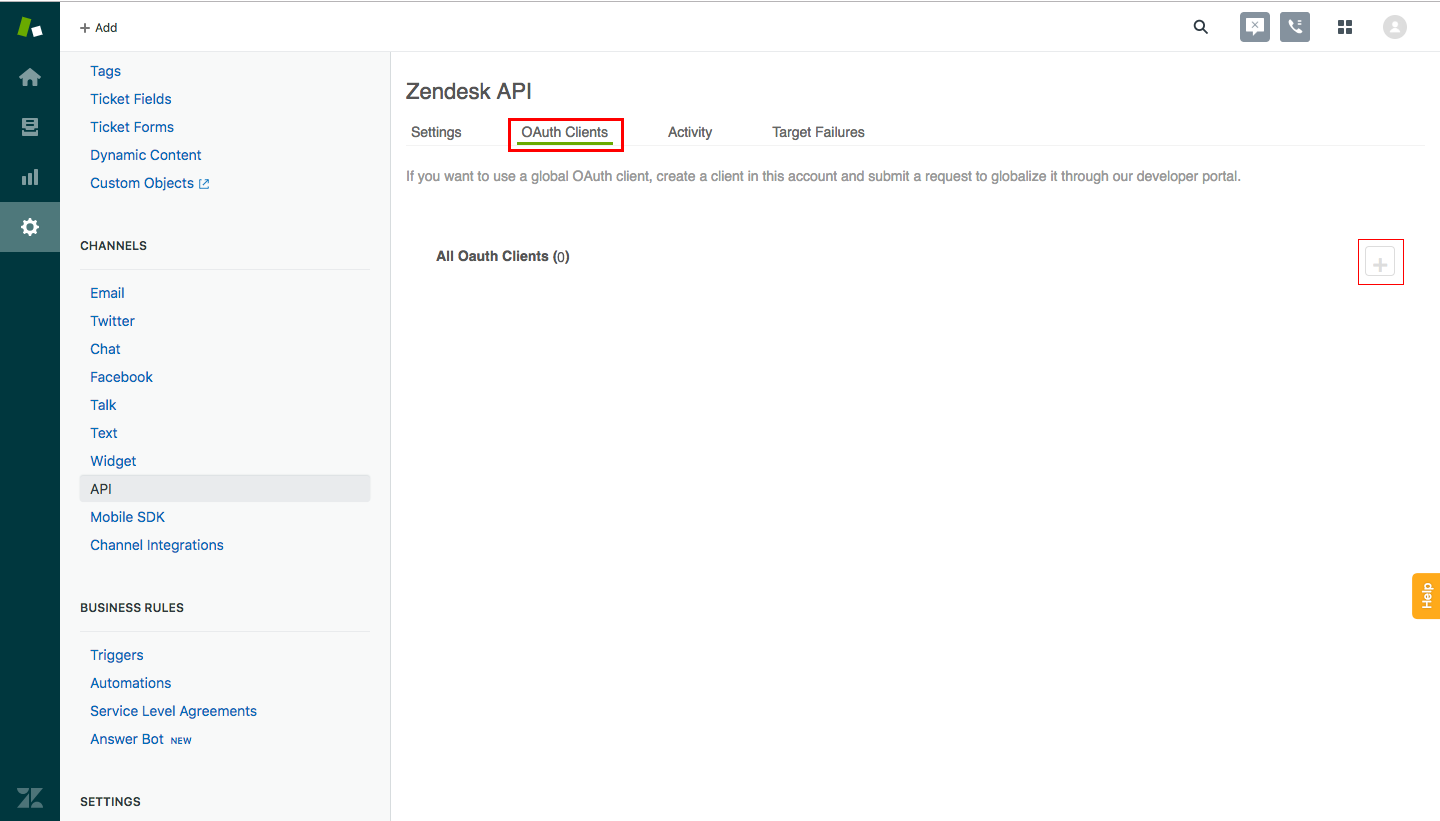
Task: Select the OAuth Clients tab
Action: pyautogui.click(x=565, y=132)
